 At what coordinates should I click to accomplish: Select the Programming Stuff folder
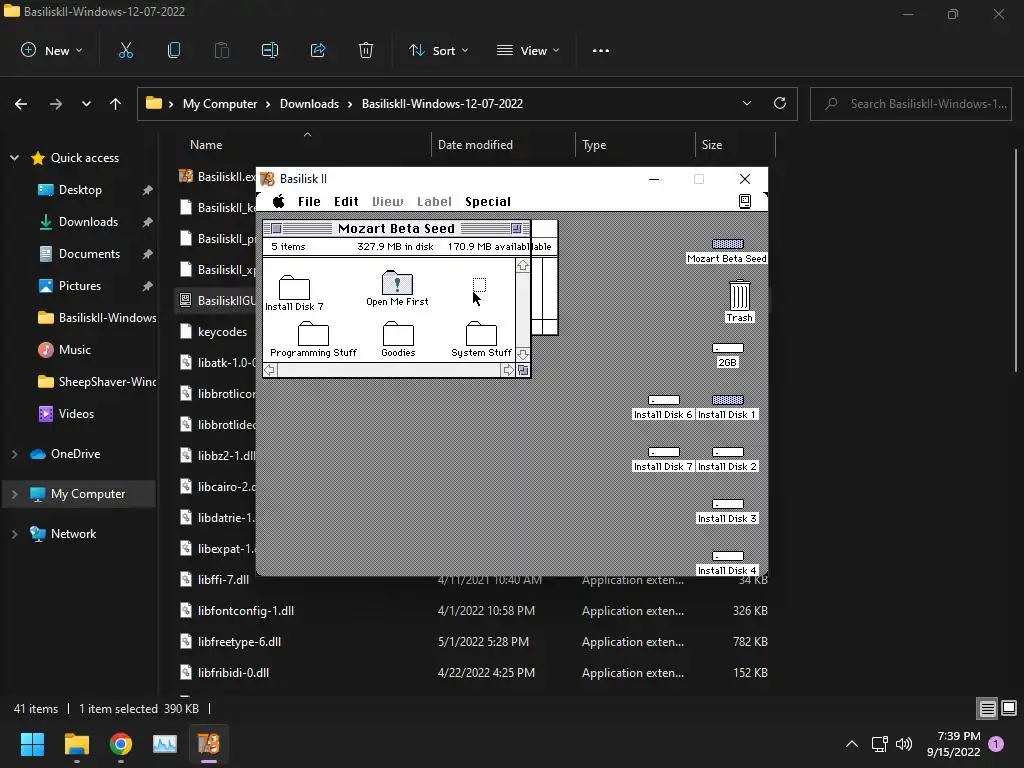coord(313,339)
